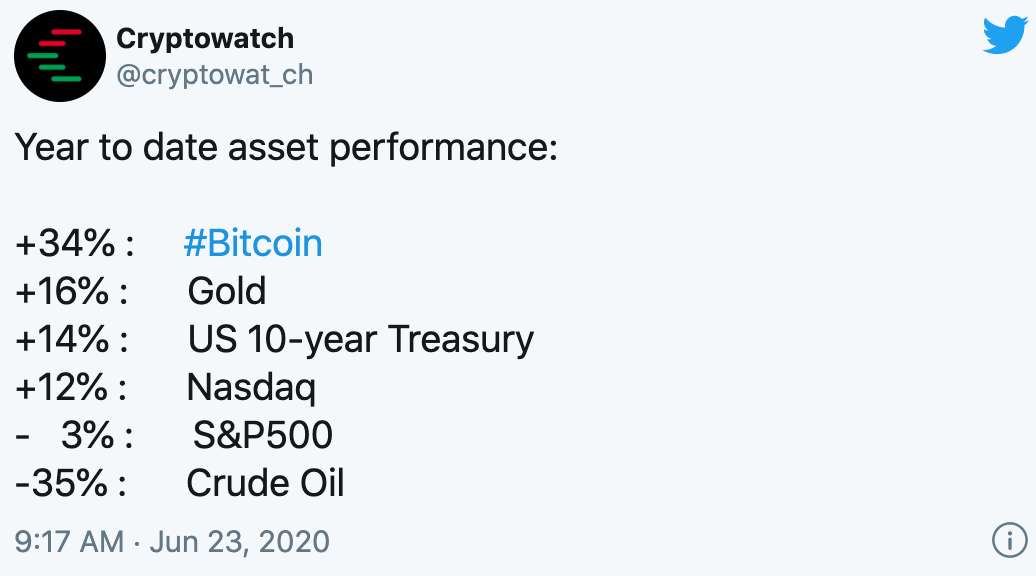This screenshot has height=576, width=1036.
Task: Click the +16% figure
Action: pyautogui.click(x=62, y=291)
